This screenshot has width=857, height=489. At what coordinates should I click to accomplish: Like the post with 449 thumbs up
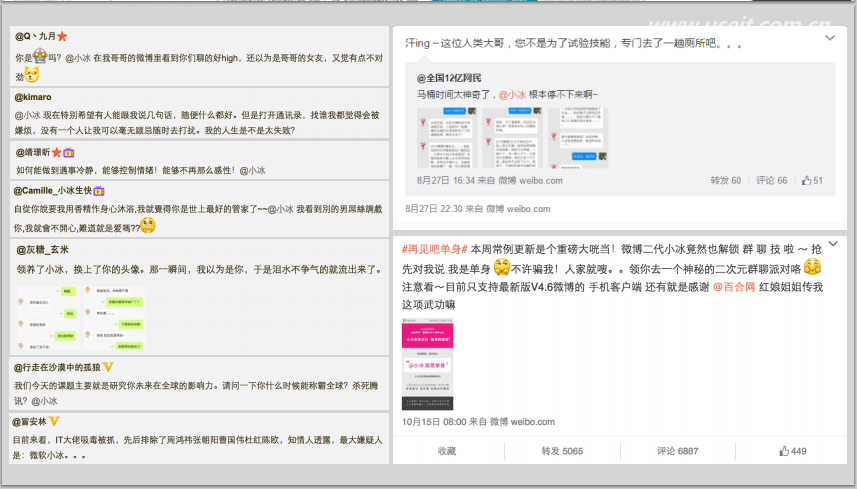pos(784,451)
